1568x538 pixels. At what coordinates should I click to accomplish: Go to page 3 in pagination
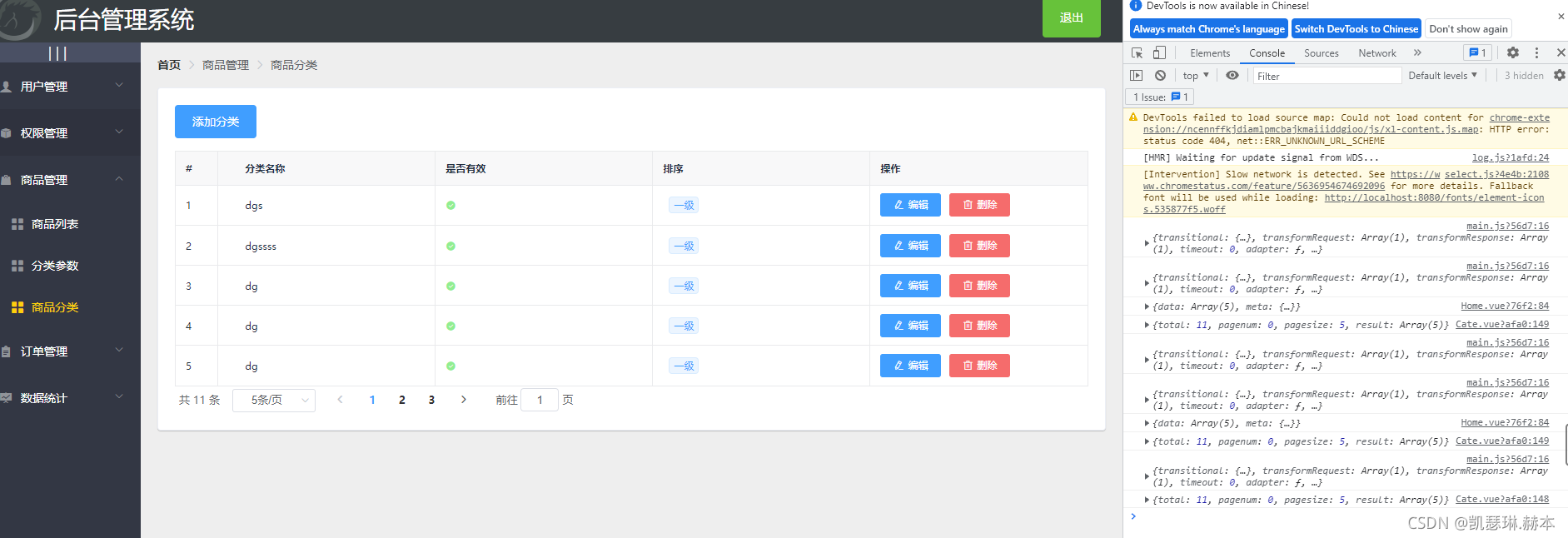pyautogui.click(x=431, y=400)
